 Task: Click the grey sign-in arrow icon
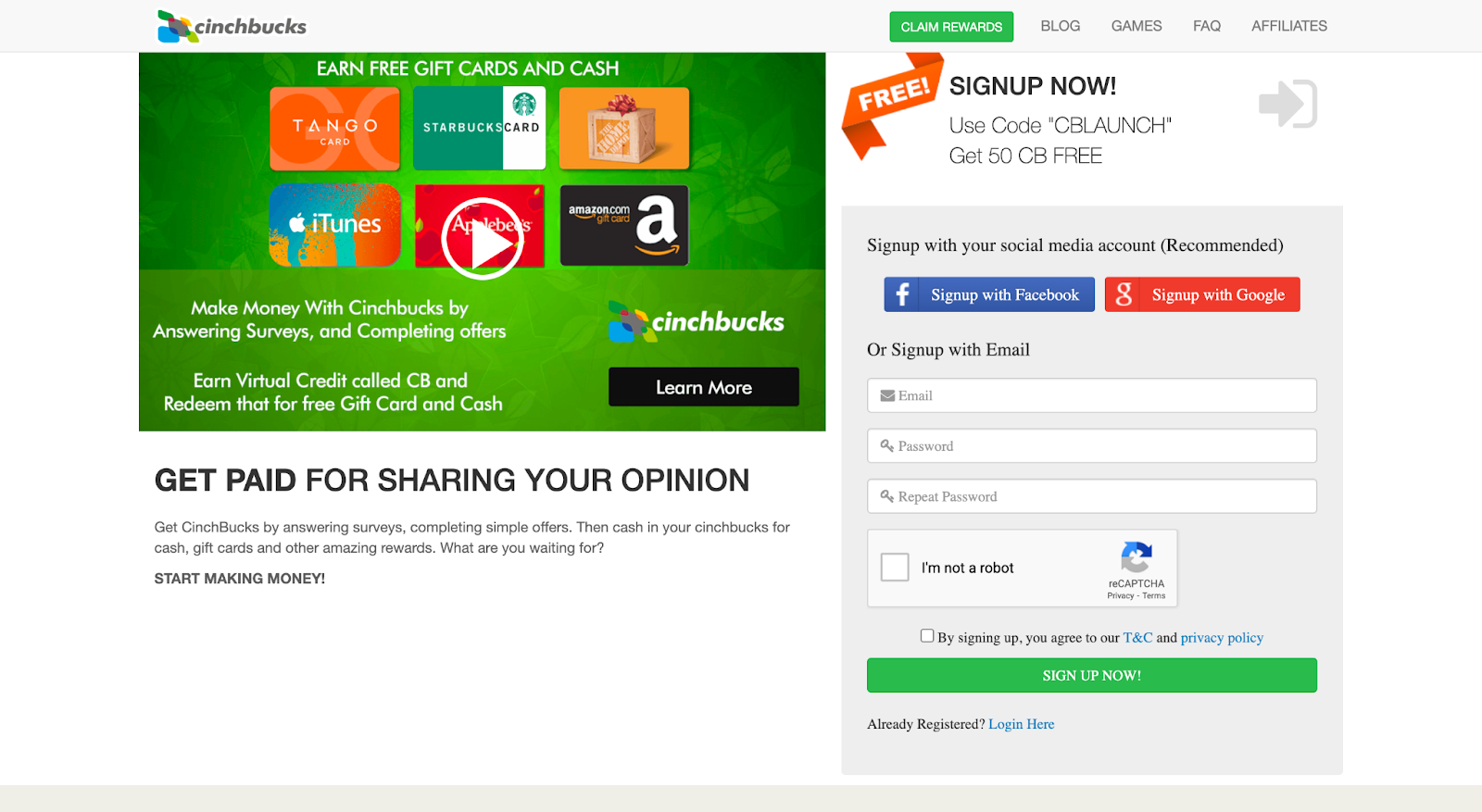tap(1287, 104)
